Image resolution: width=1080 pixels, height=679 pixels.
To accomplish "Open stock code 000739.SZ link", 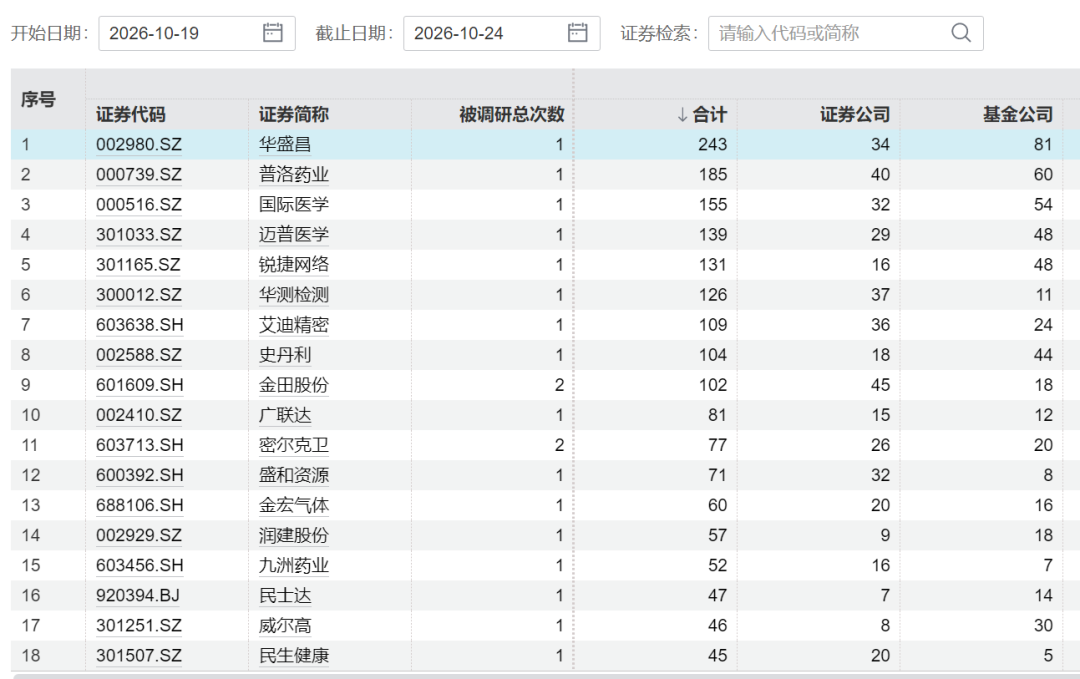I will [x=139, y=175].
